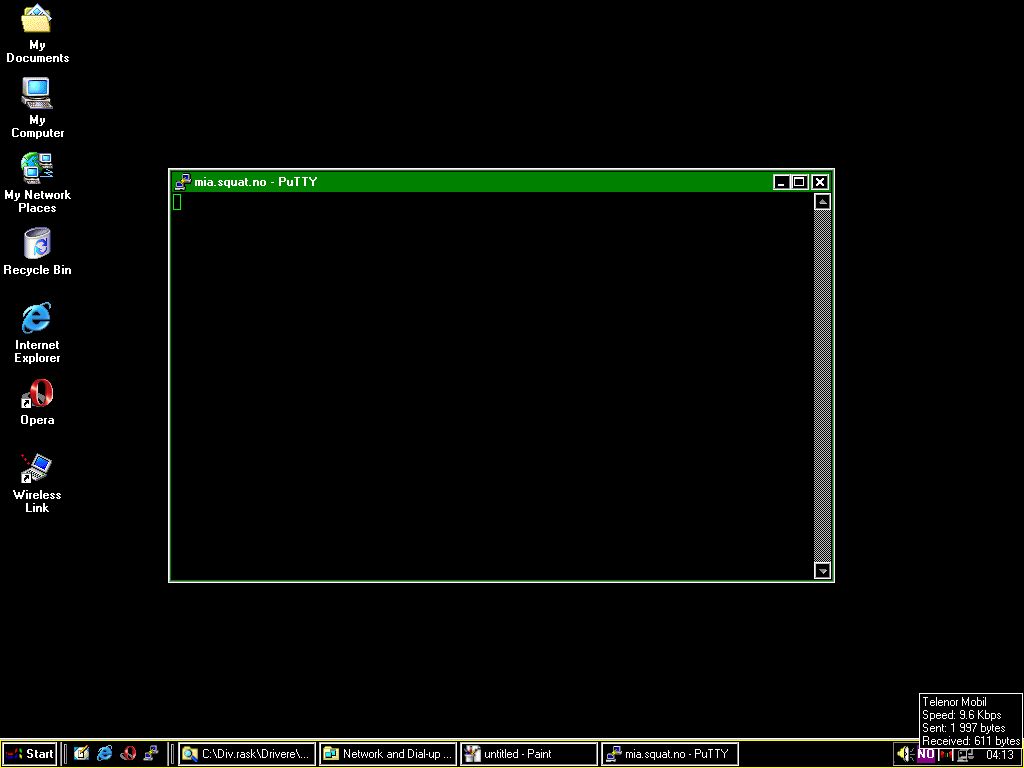1024x768 pixels.
Task: Select the Opera desktop shortcut
Action: (37, 402)
